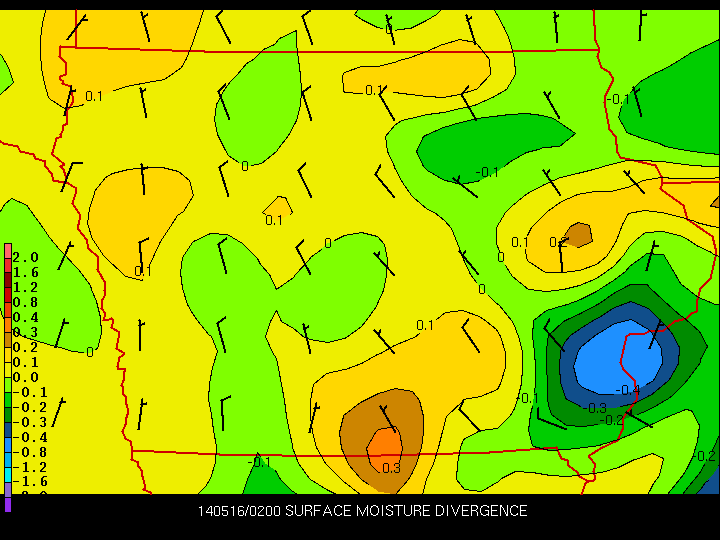Click the pink swatch atop the legend
The width and height of the screenshot is (720, 540).
point(8,251)
